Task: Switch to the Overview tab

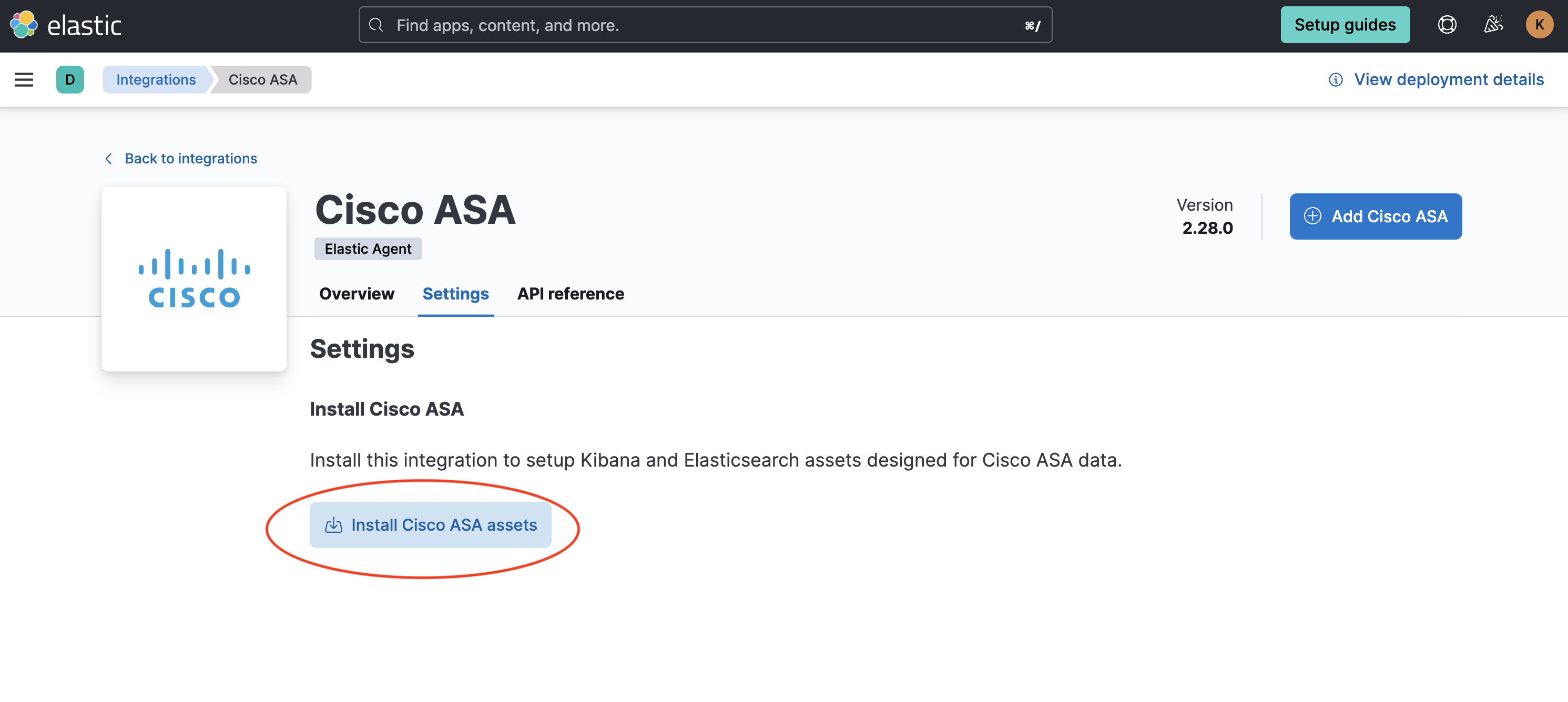Action: [356, 294]
